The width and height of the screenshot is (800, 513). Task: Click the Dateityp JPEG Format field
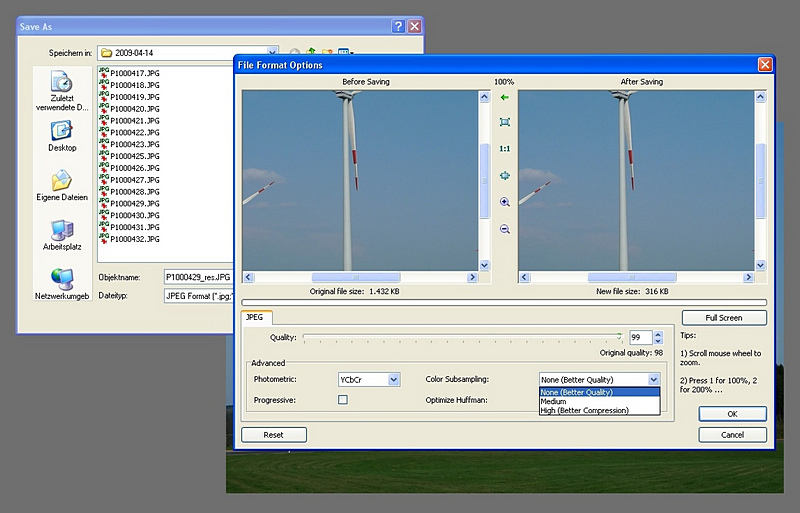tap(199, 296)
